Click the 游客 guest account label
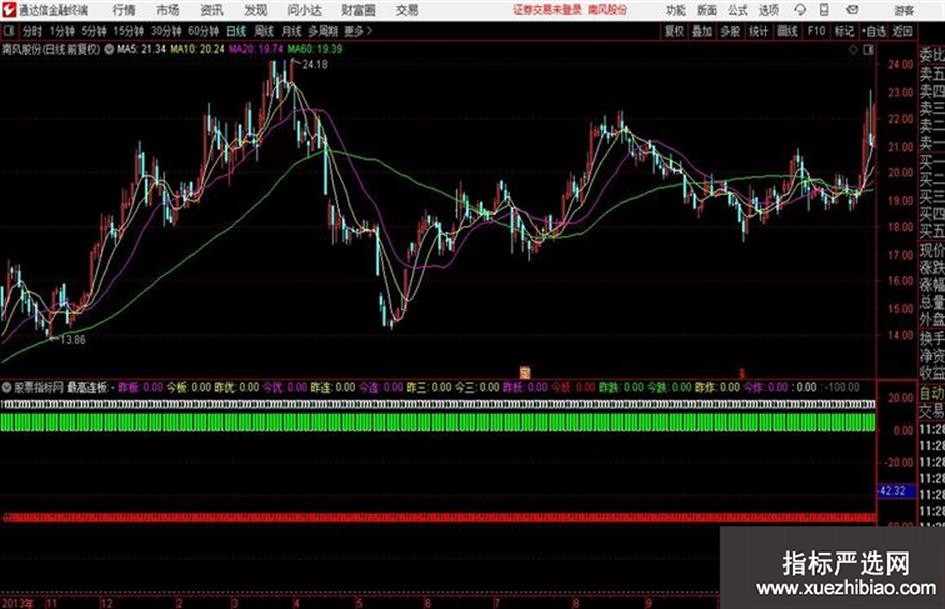The width and height of the screenshot is (945, 609). pyautogui.click(x=904, y=10)
